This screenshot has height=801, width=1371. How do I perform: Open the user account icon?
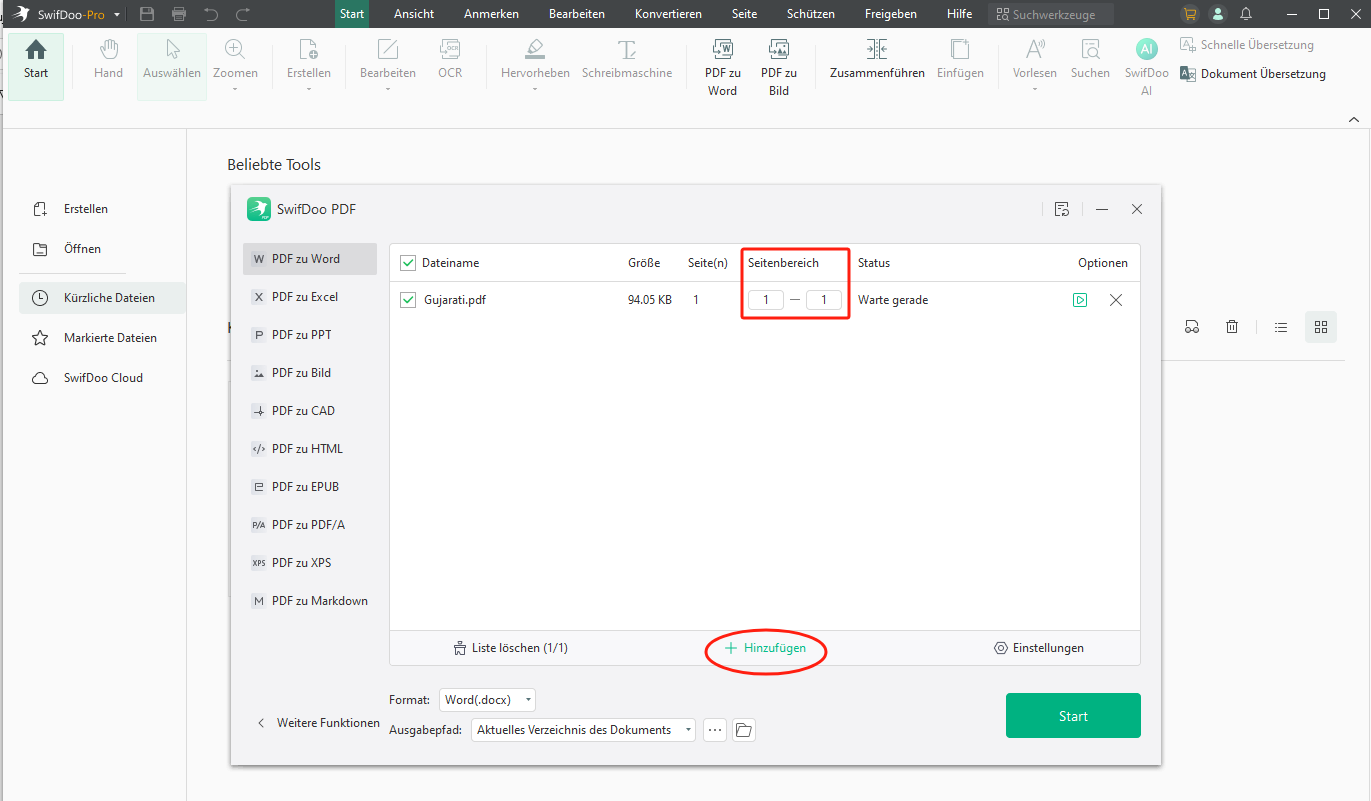click(x=1217, y=14)
